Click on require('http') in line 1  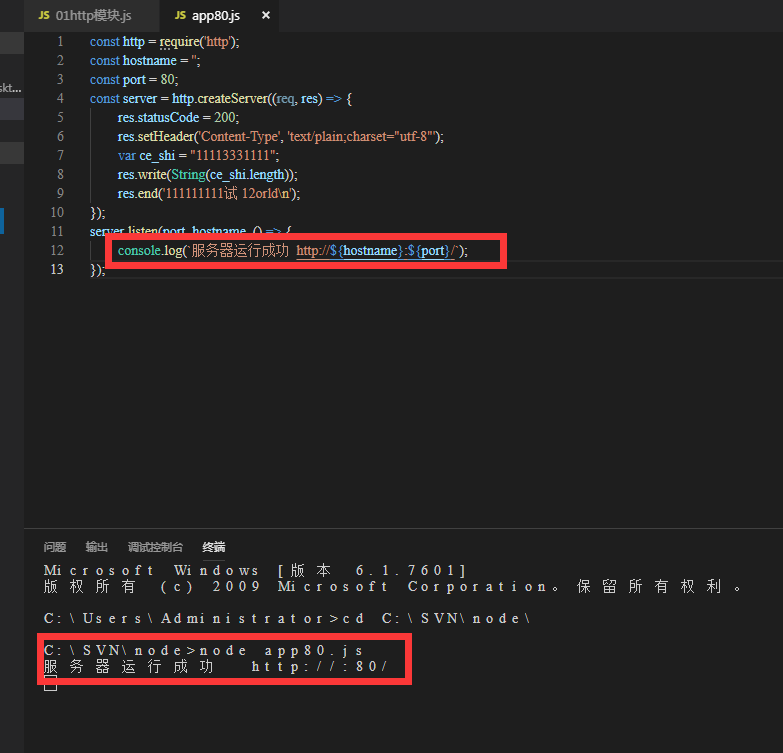pyautogui.click(x=197, y=41)
